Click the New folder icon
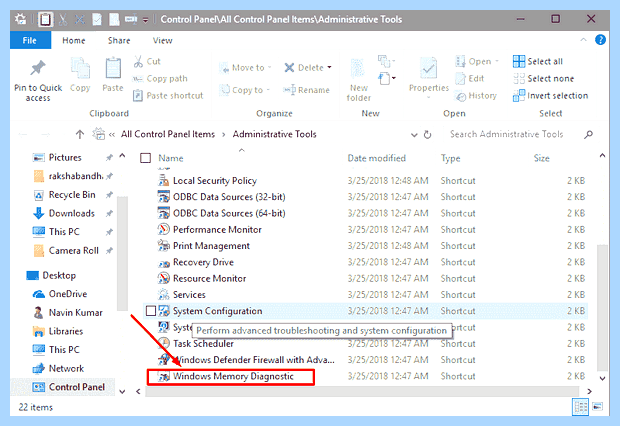 click(358, 68)
